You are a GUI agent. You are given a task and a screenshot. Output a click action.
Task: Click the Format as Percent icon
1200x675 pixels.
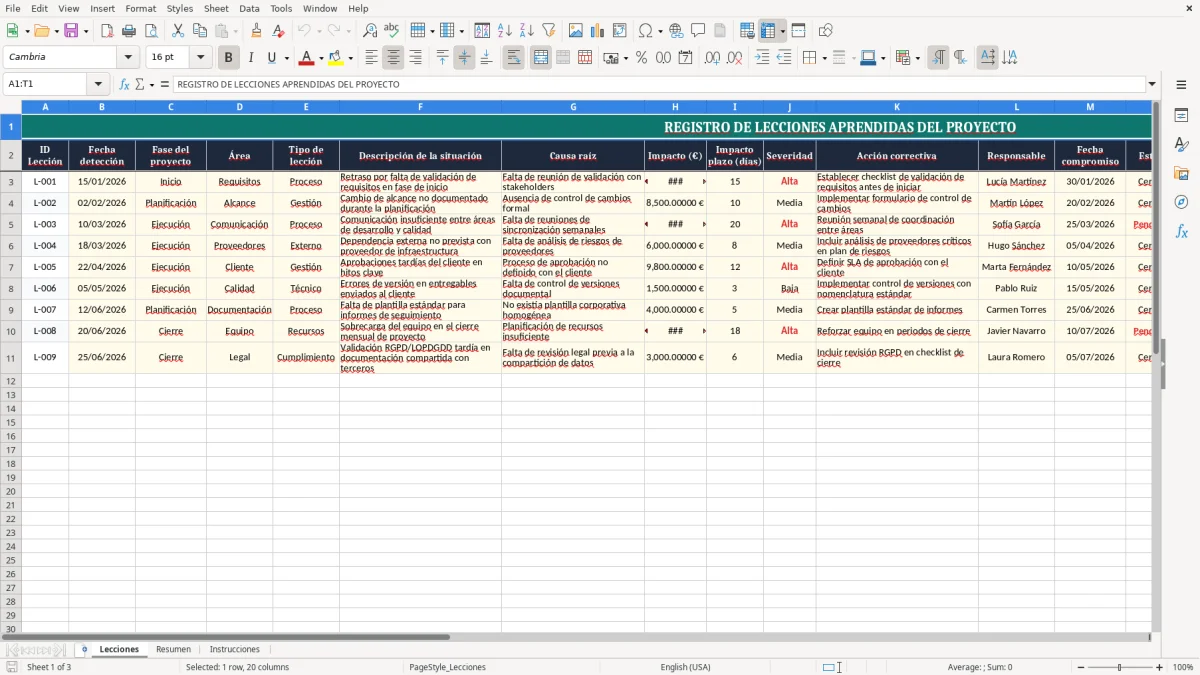click(641, 58)
